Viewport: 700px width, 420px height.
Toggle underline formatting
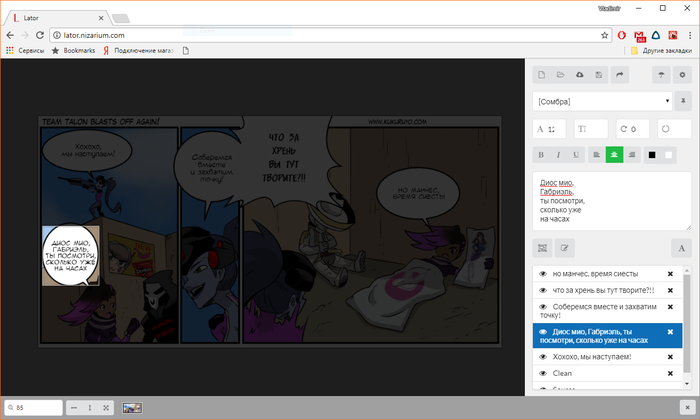tap(576, 155)
